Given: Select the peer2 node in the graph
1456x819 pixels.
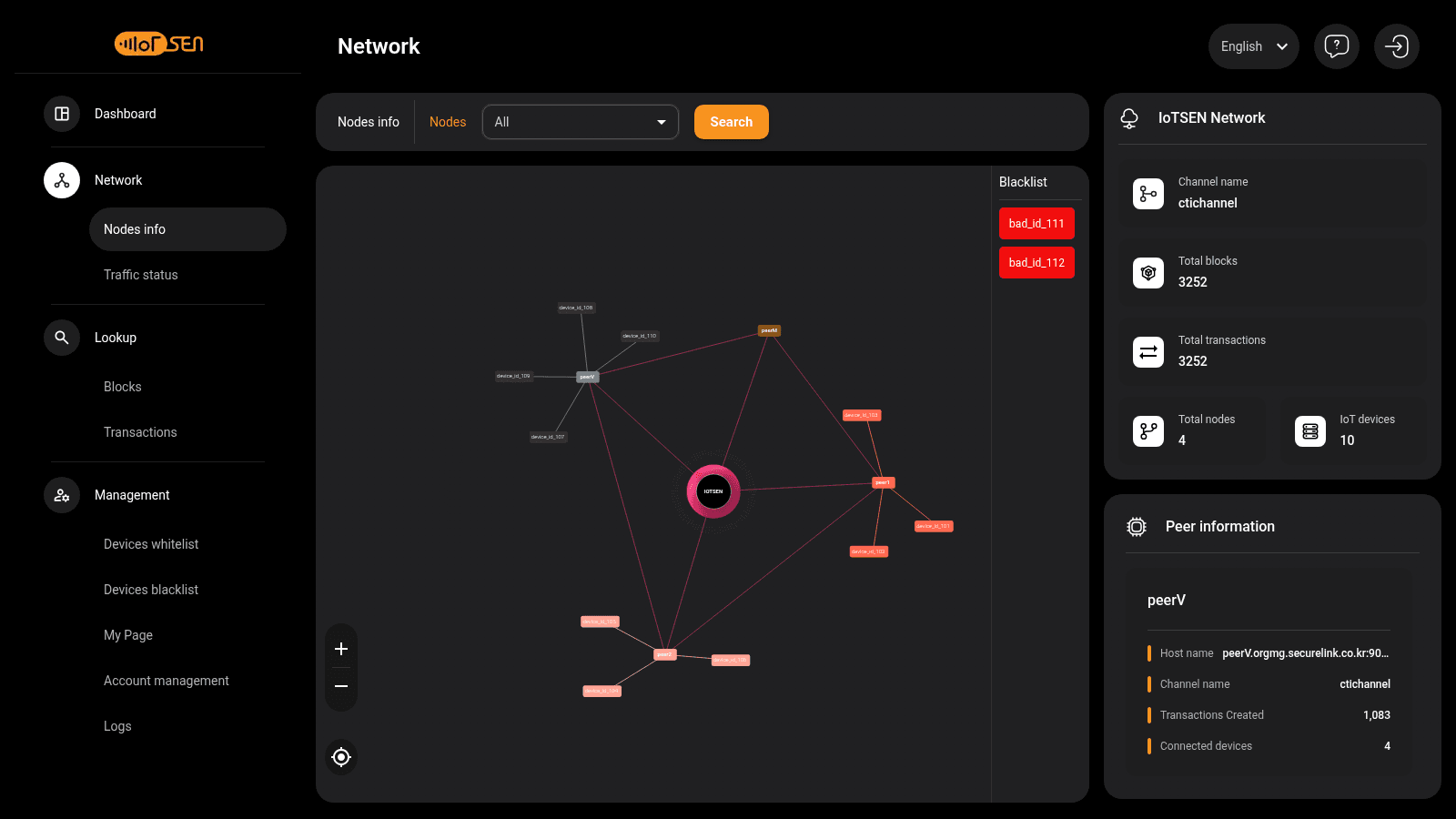Looking at the screenshot, I should [665, 654].
